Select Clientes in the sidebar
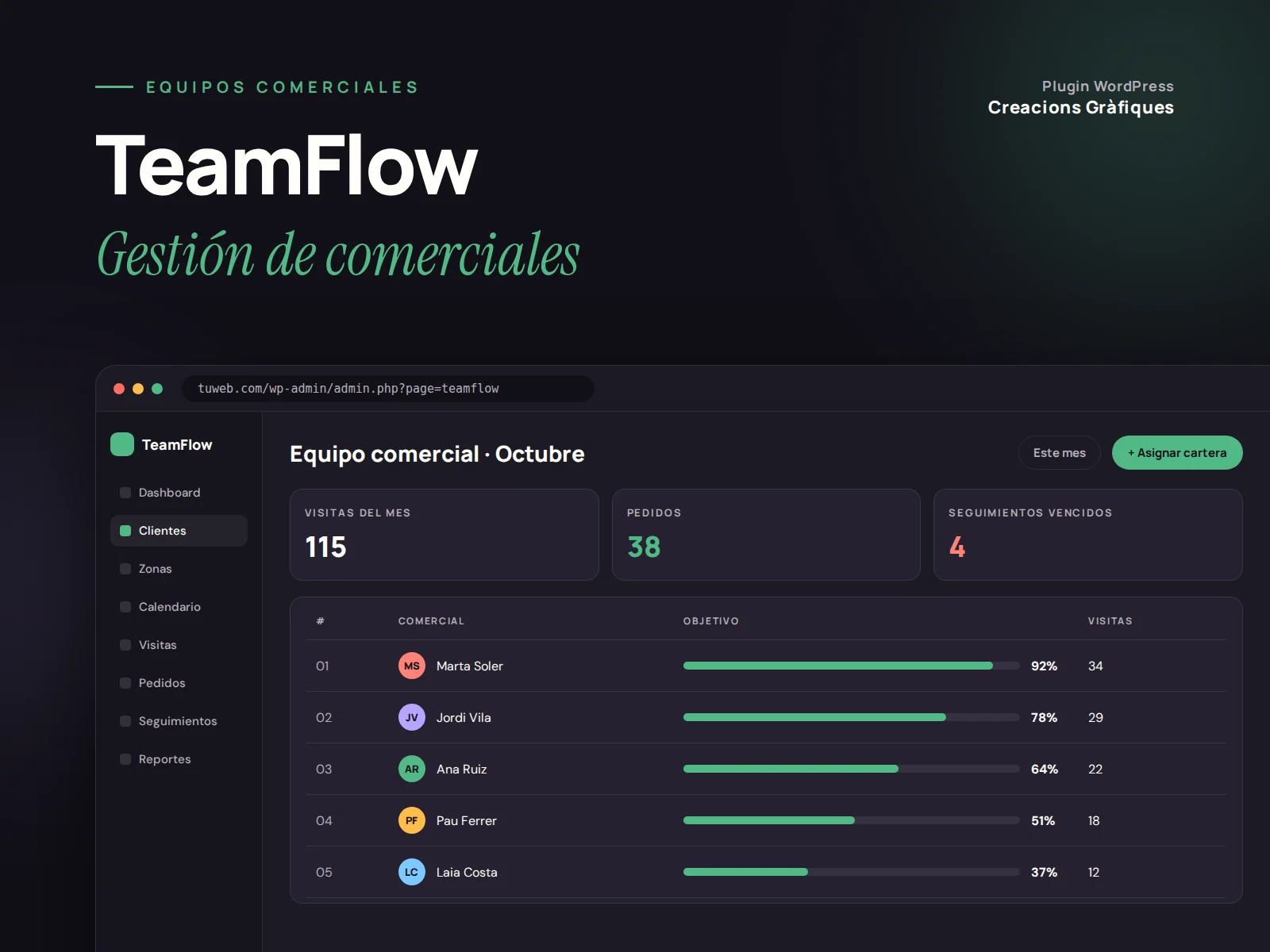1270x952 pixels. (179, 531)
